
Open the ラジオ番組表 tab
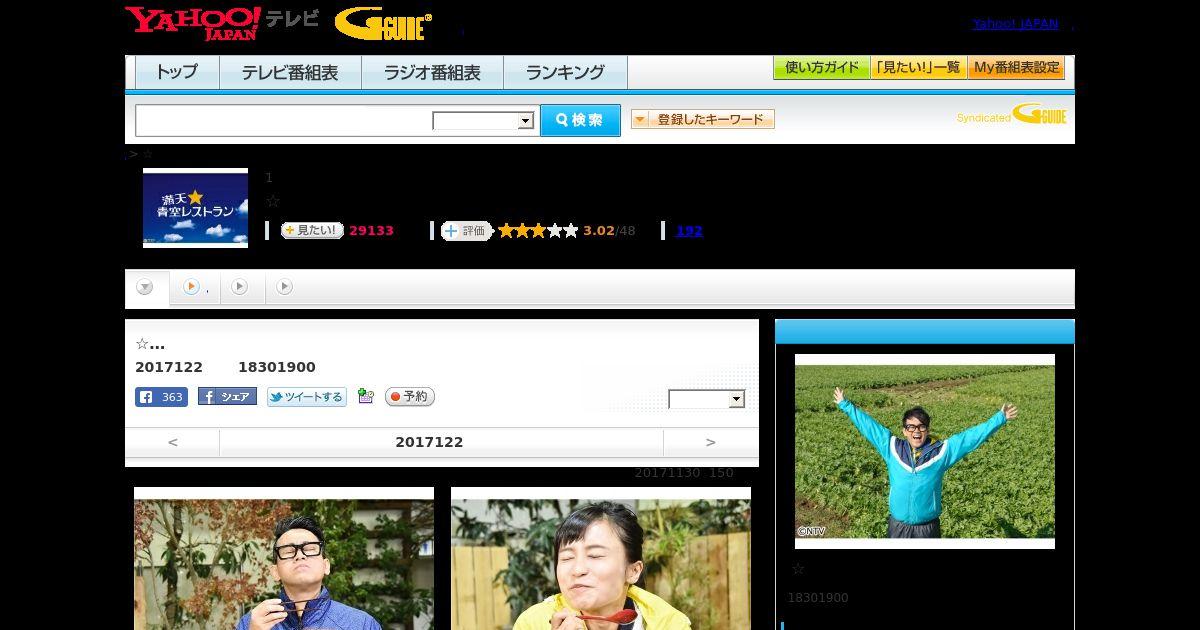point(432,72)
